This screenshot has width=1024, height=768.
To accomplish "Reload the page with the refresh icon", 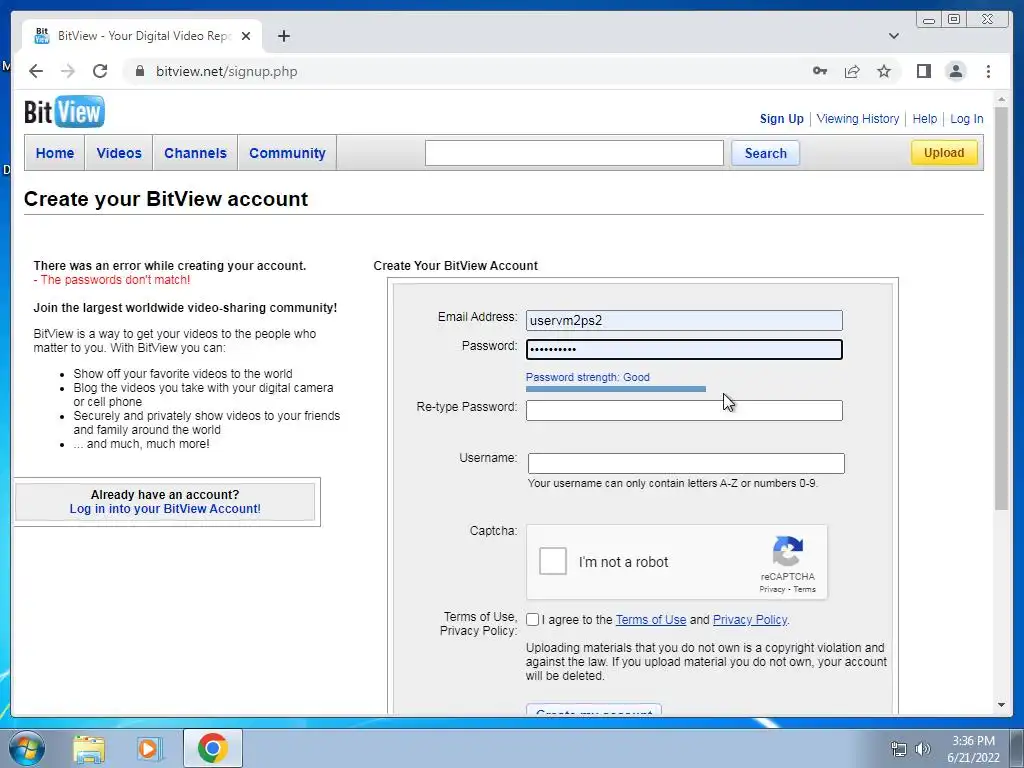I will click(x=100, y=71).
